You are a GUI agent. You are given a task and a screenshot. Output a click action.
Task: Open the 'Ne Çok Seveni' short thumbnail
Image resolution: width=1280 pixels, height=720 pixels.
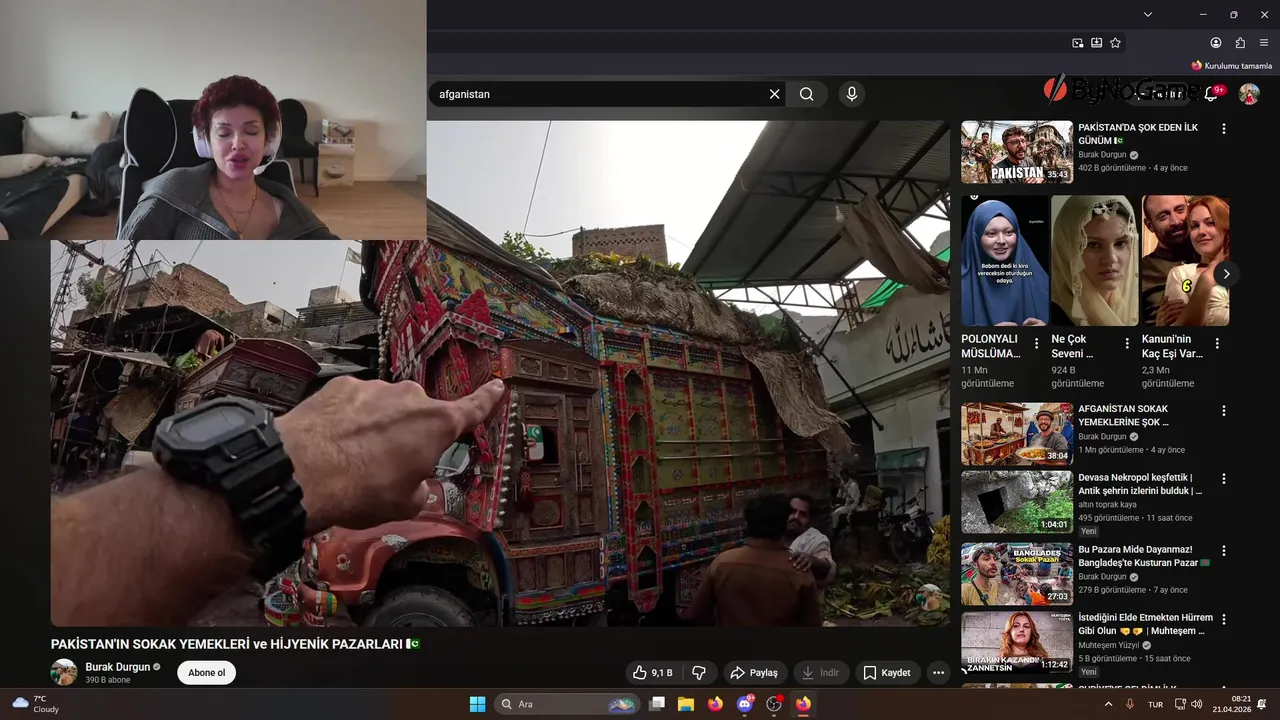pyautogui.click(x=1095, y=261)
